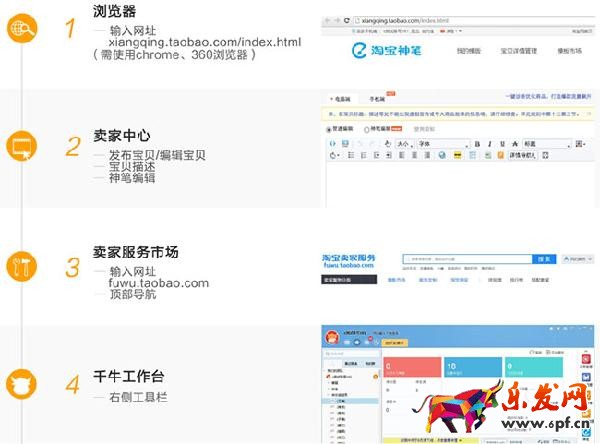
Task: Click the Bold formatting icon in editor
Action: [477, 144]
